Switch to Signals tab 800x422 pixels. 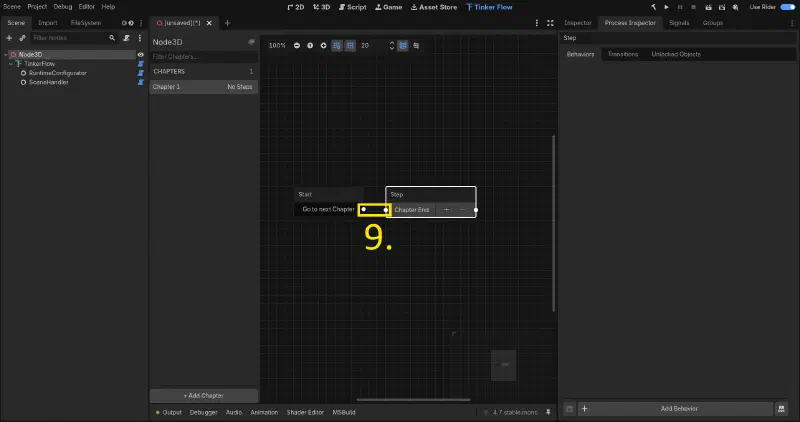(x=679, y=23)
